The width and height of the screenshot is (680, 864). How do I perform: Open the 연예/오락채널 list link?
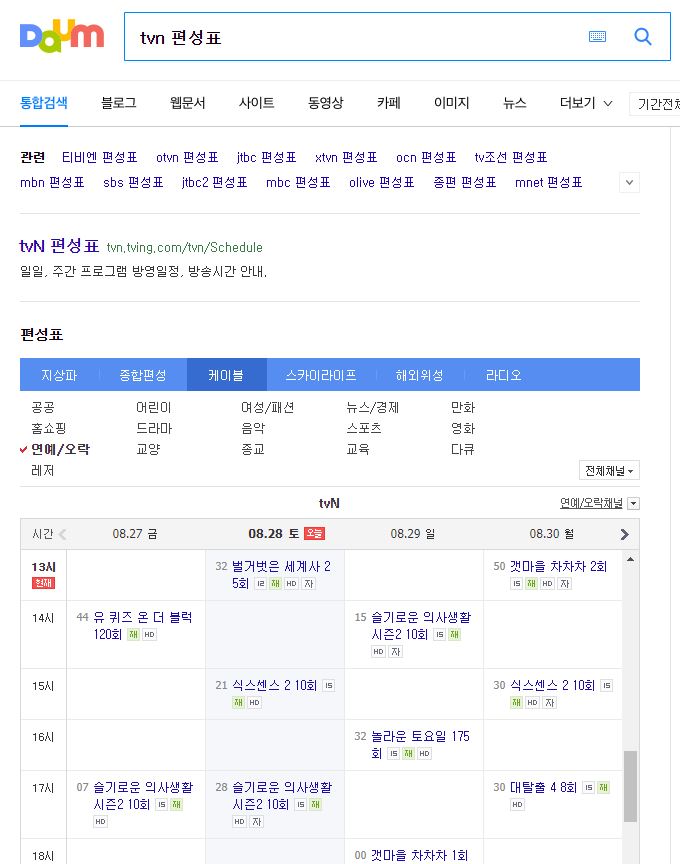point(591,503)
